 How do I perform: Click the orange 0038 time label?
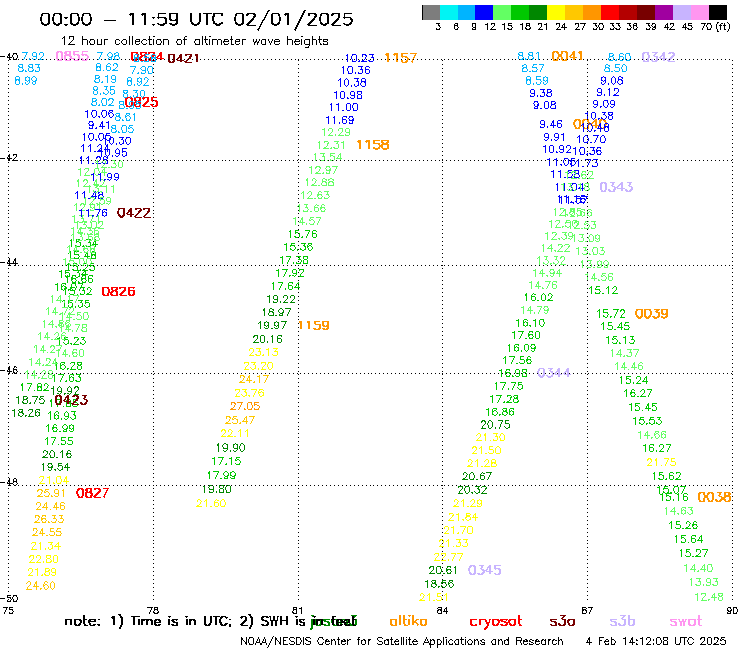point(715,497)
